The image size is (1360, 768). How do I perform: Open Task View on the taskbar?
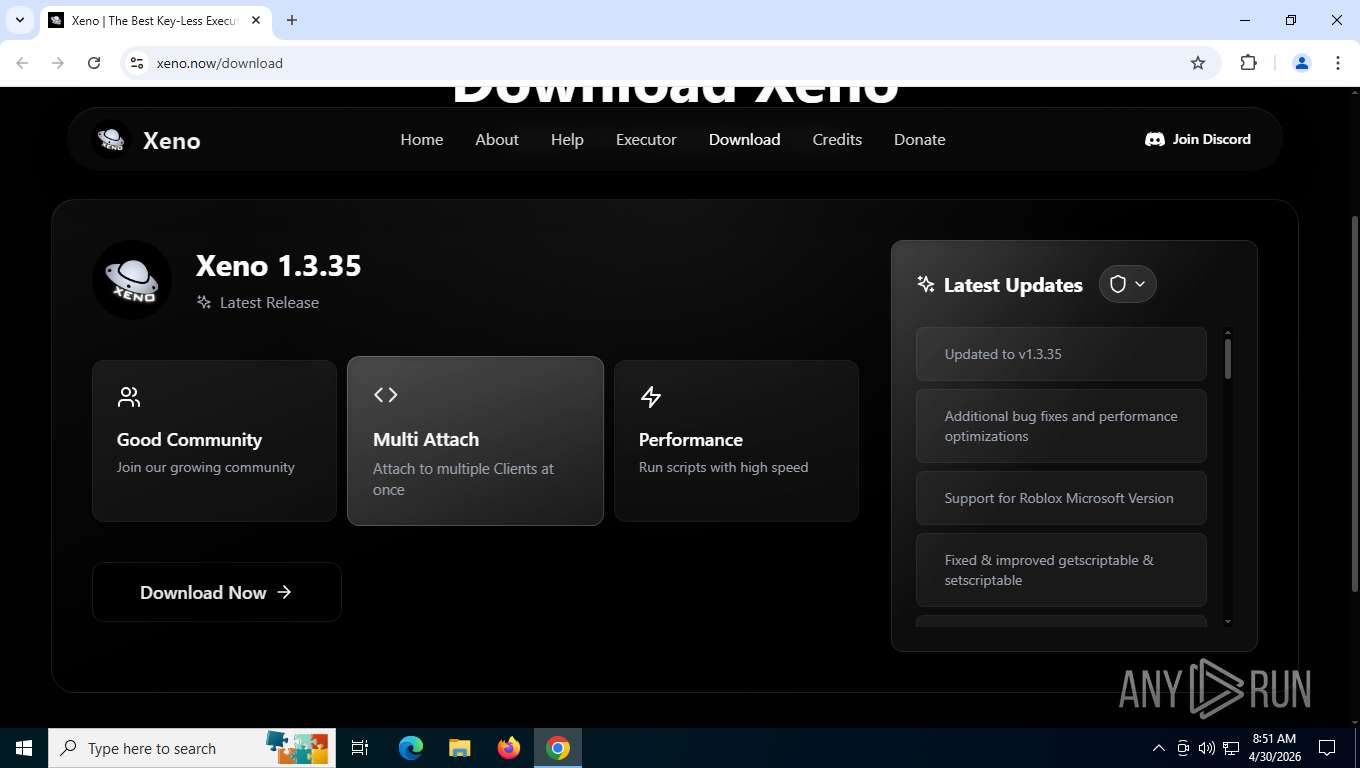360,748
